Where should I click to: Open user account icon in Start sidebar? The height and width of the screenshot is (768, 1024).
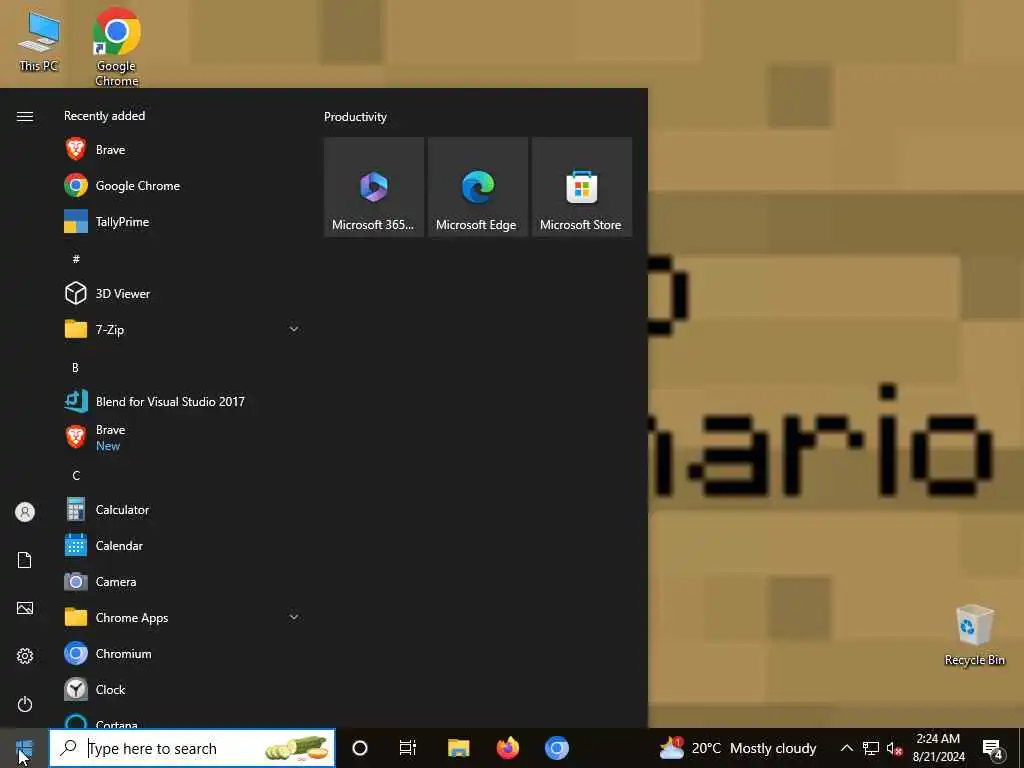(x=25, y=512)
